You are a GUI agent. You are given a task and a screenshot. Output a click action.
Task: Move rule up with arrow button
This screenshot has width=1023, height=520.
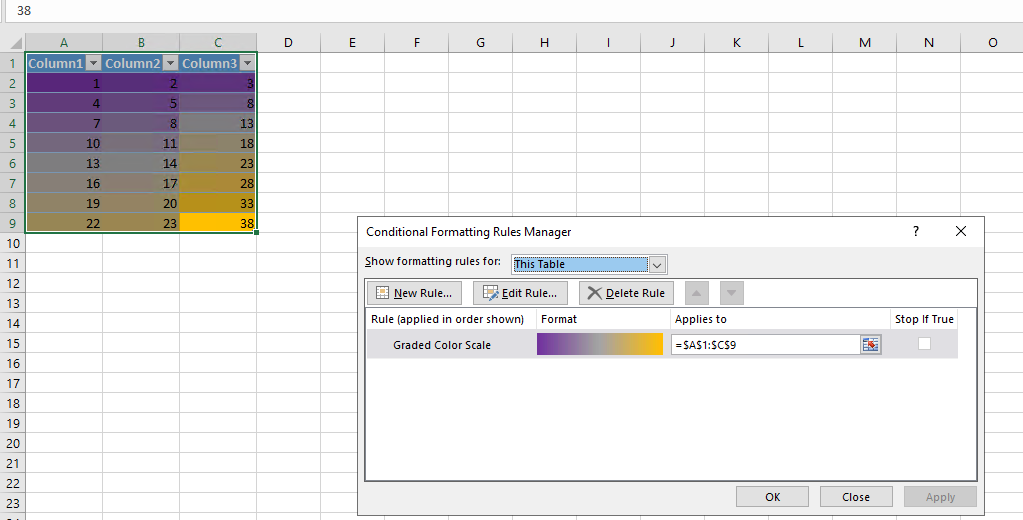696,293
